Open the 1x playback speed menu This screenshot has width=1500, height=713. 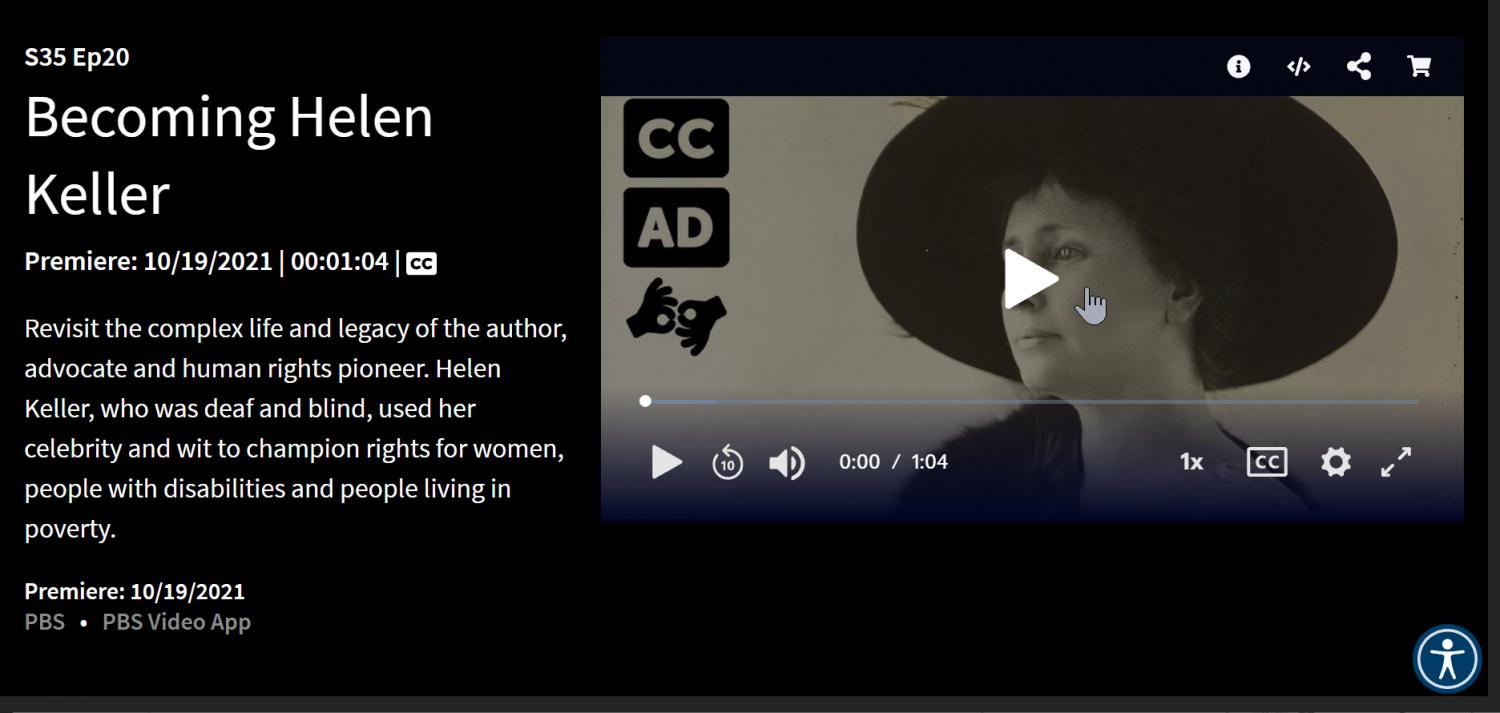tap(1191, 462)
